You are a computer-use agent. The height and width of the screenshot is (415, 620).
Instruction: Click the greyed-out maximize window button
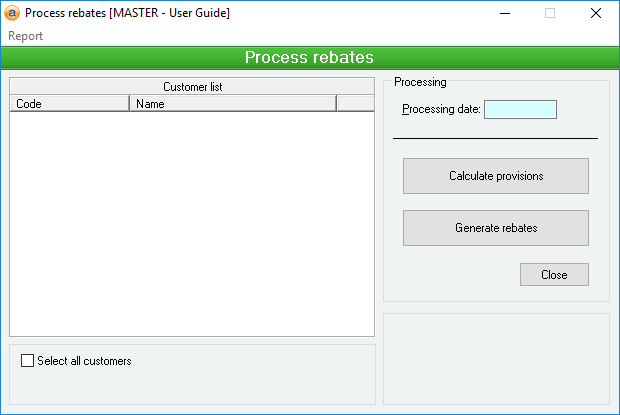[550, 14]
